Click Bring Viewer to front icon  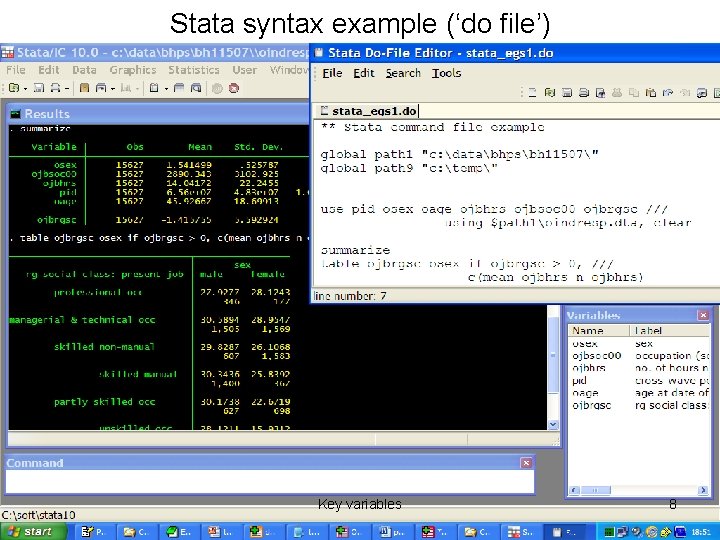[101, 88]
